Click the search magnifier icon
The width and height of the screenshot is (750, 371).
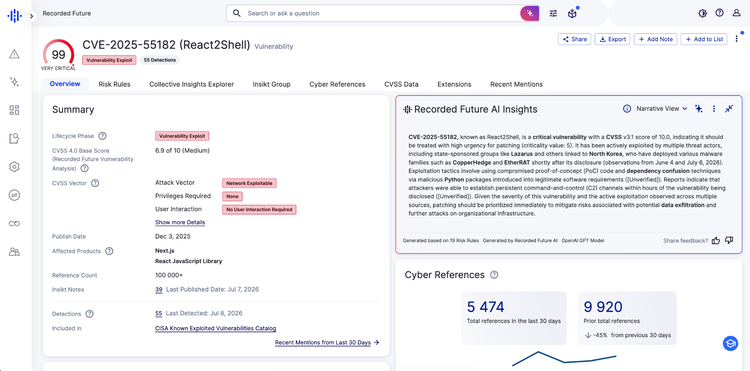pyautogui.click(x=236, y=13)
